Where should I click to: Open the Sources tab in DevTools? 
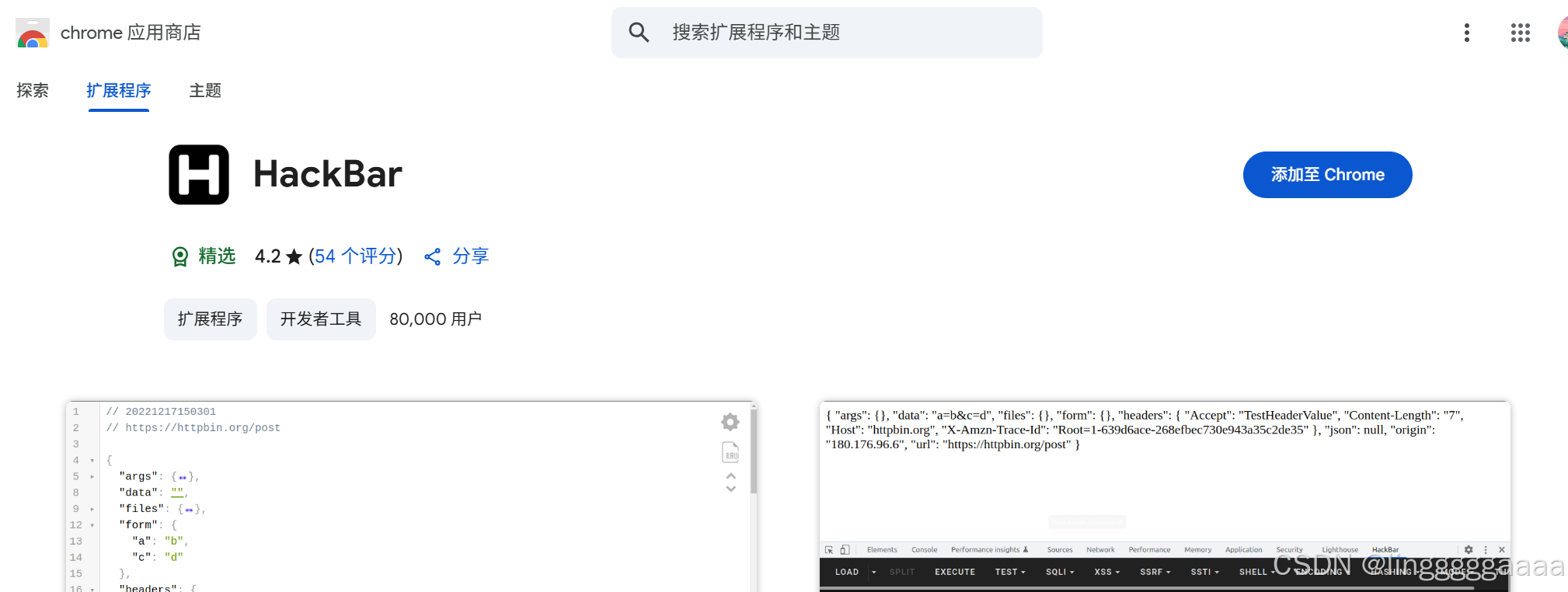[x=1060, y=549]
